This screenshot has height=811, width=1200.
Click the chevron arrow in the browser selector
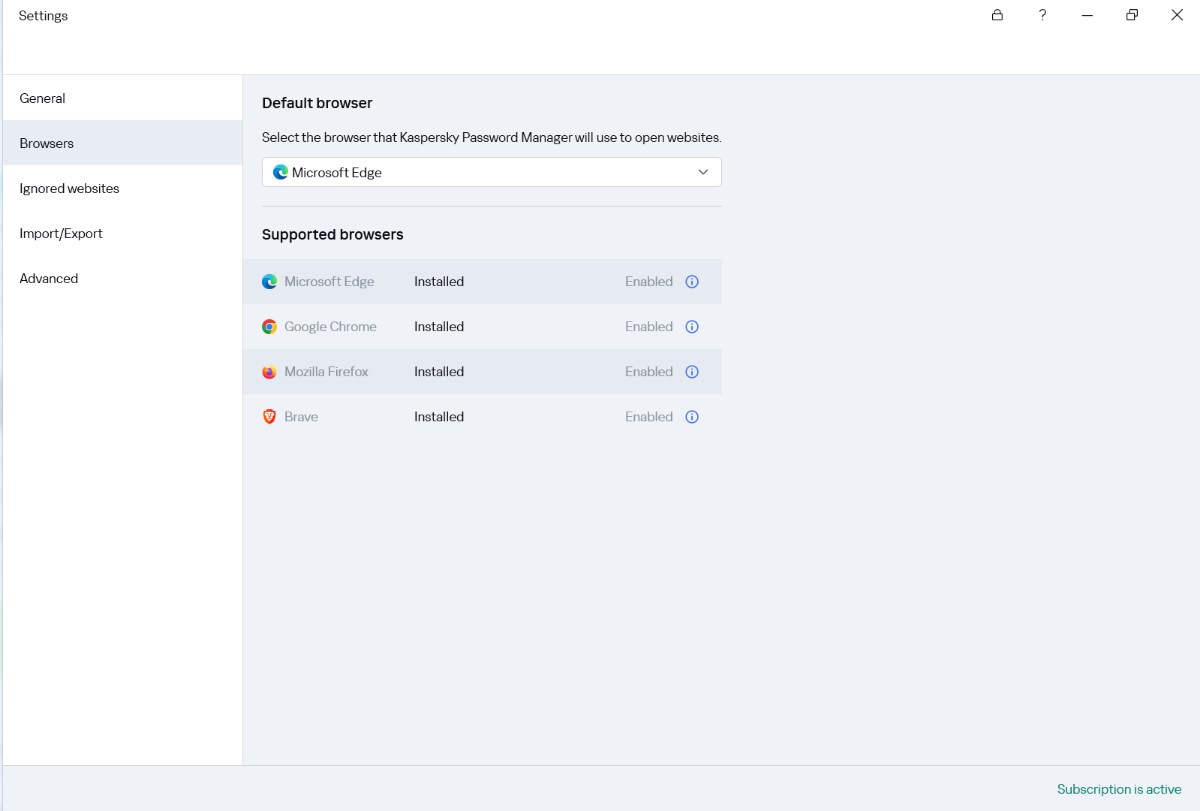coord(703,172)
